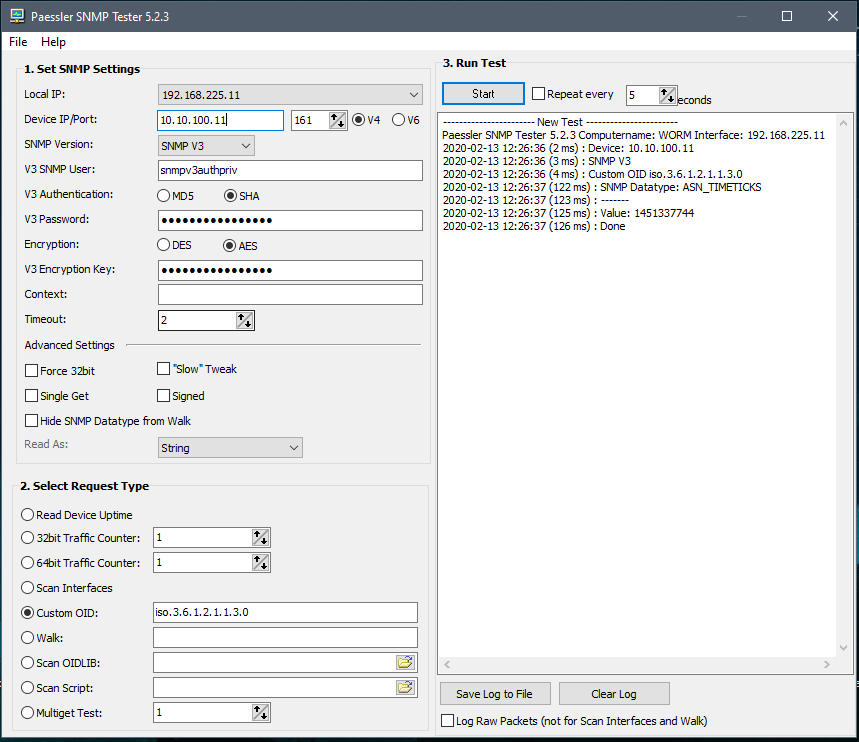This screenshot has width=859, height=742.
Task: Click the Scan OIDLIB path field
Action: click(x=274, y=663)
